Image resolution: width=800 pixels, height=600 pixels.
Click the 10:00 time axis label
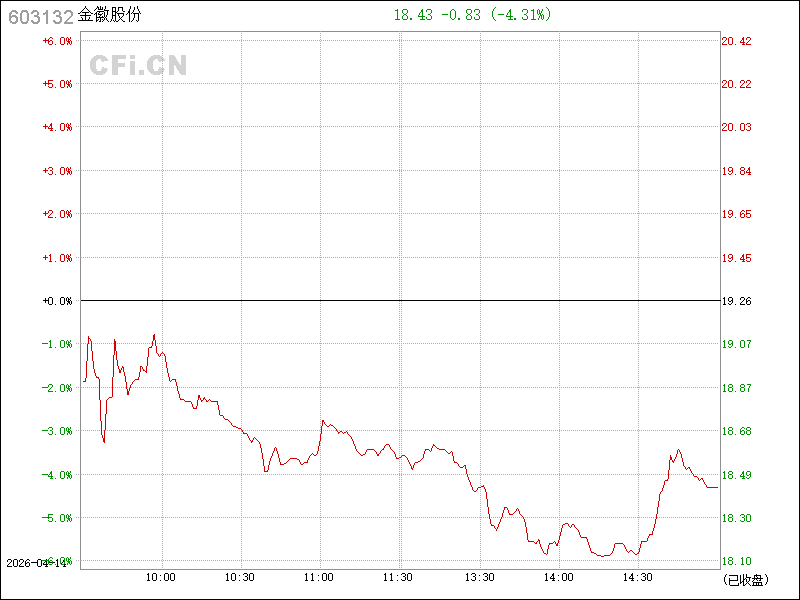(x=161, y=577)
